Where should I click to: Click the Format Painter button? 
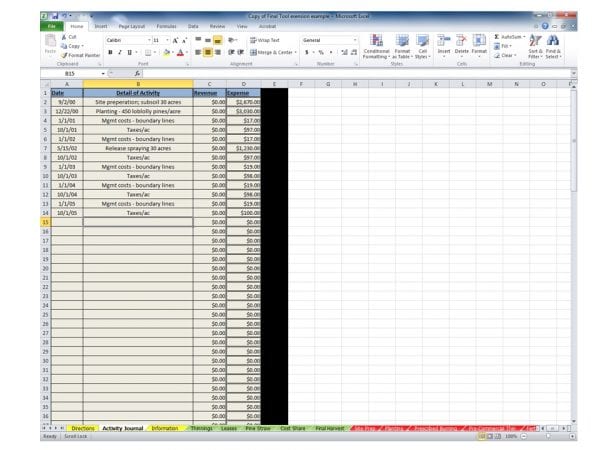point(80,54)
